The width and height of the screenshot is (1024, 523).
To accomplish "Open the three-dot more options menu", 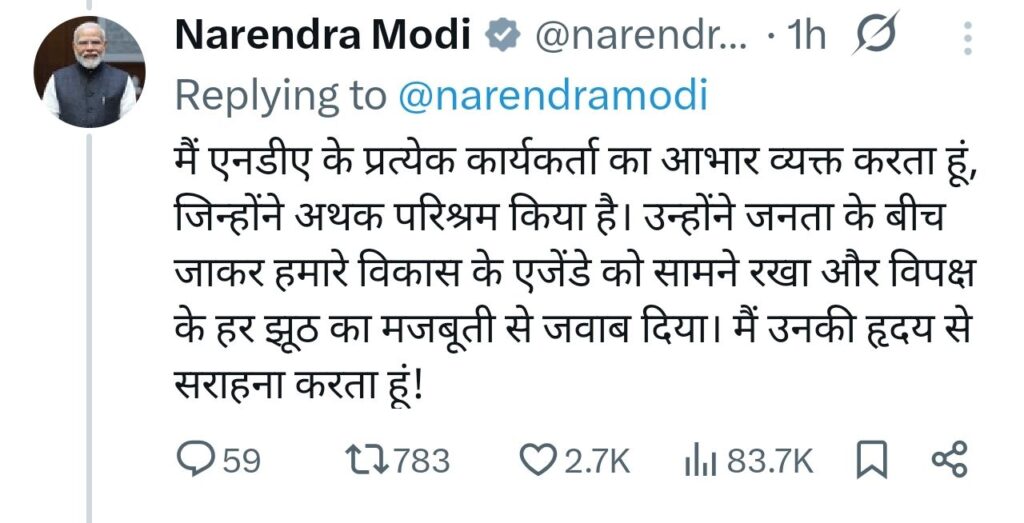I will tap(966, 38).
